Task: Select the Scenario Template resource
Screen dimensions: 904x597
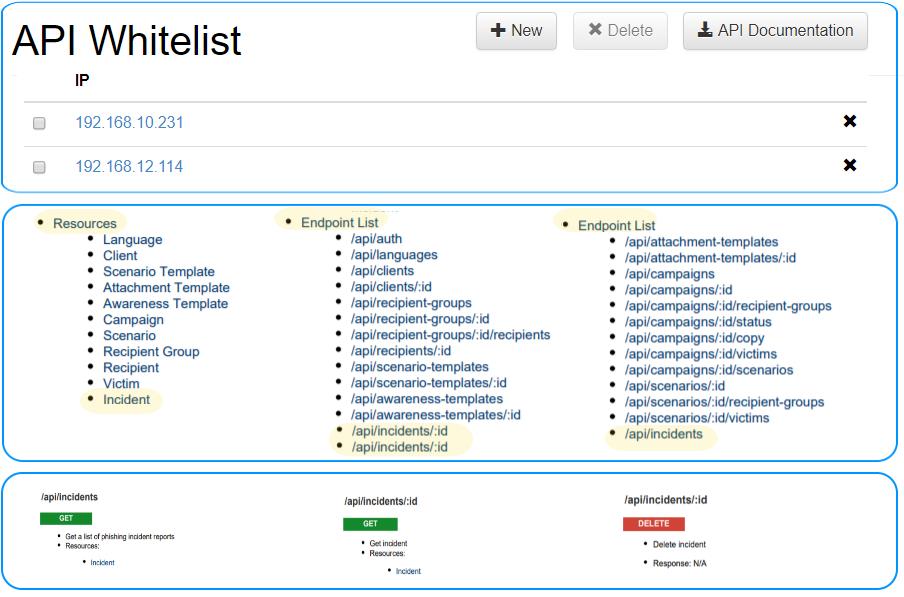Action: click(x=159, y=271)
